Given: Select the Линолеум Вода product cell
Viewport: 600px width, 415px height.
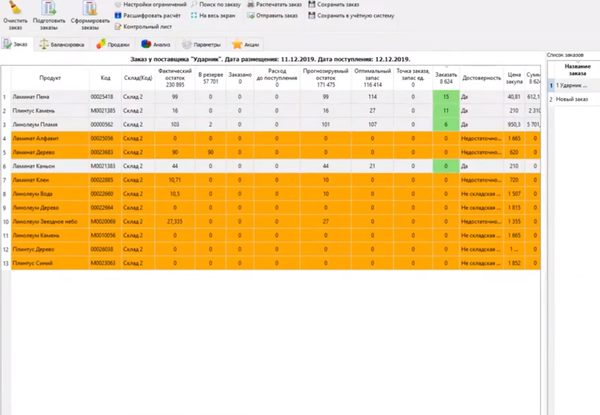Looking at the screenshot, I should click(50, 194).
